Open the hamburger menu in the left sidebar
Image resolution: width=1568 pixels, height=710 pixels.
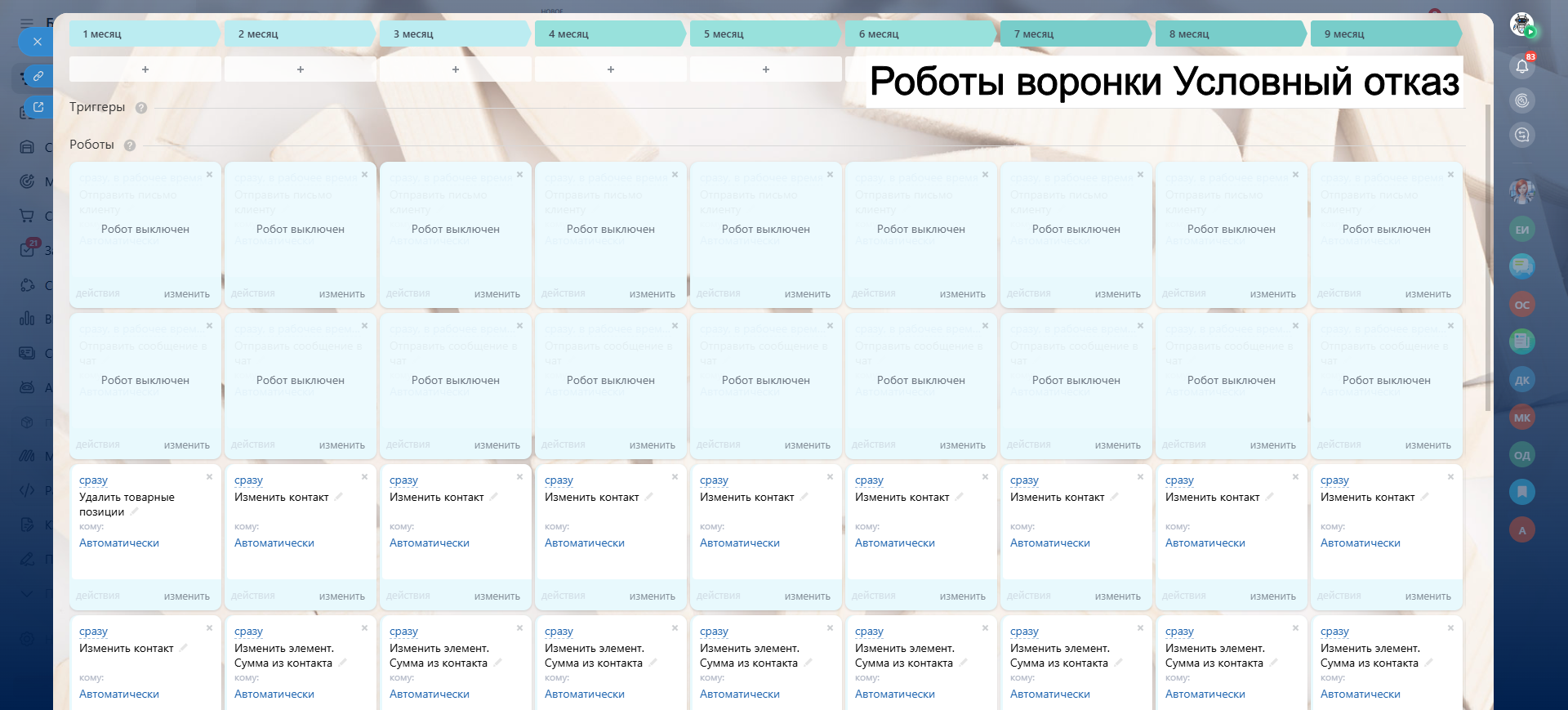[x=27, y=23]
